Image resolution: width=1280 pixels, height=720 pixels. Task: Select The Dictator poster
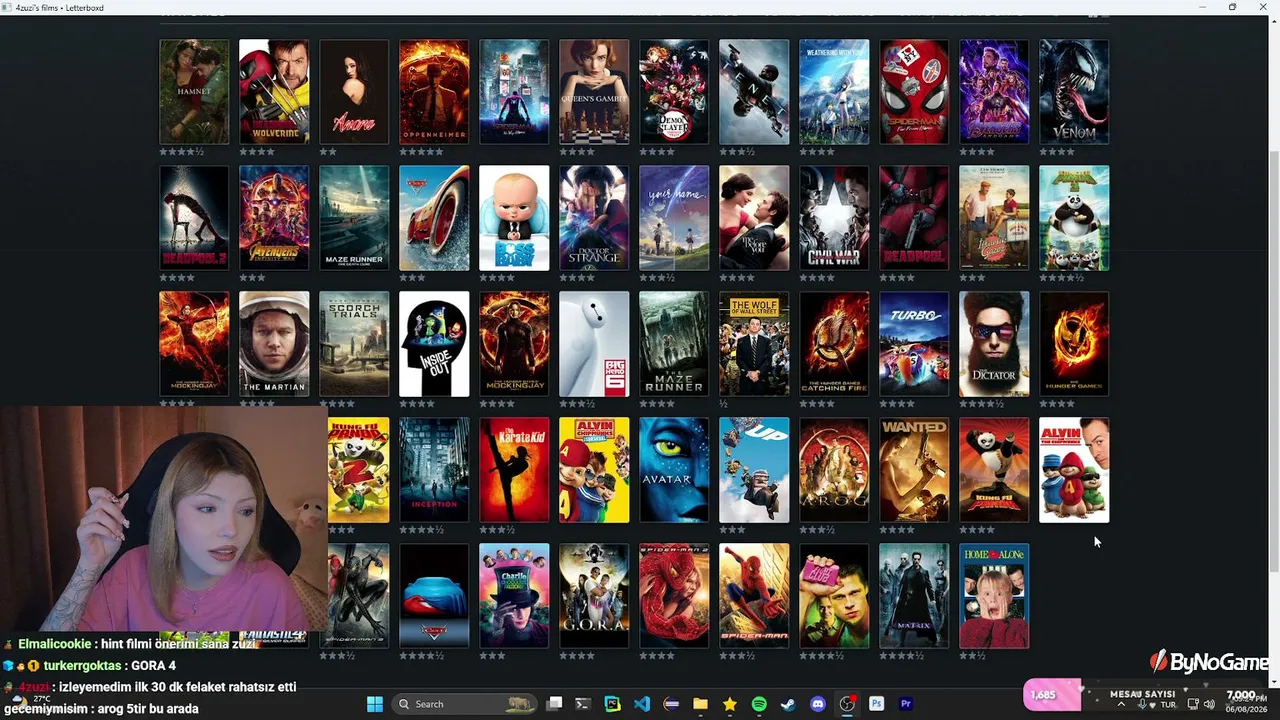(994, 344)
